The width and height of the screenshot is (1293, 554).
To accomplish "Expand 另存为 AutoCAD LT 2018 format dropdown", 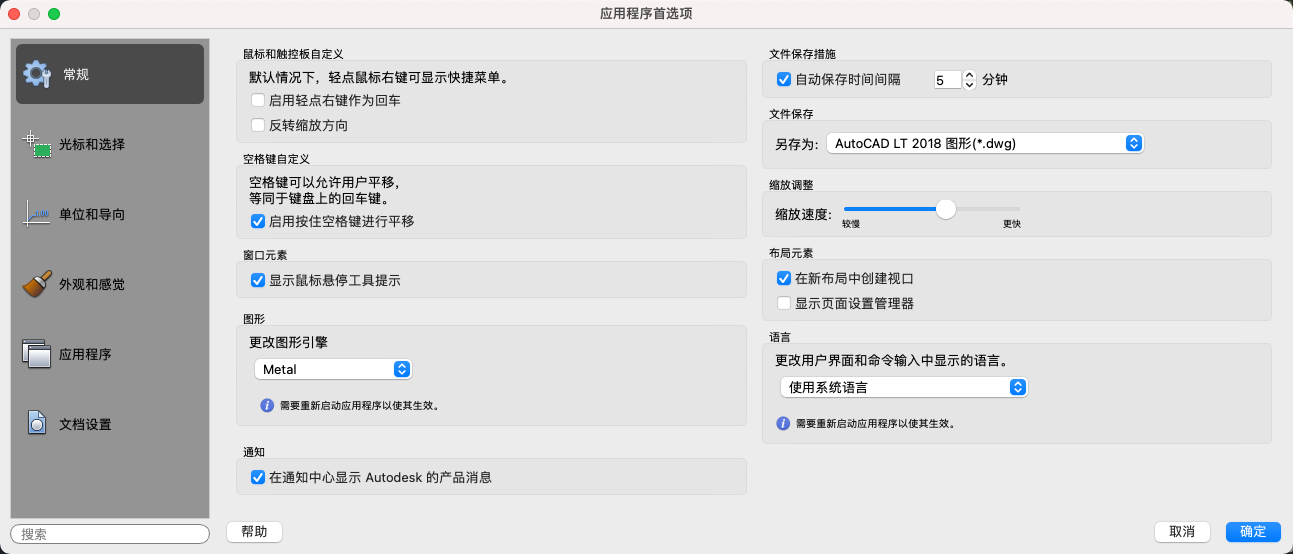I will (984, 143).
